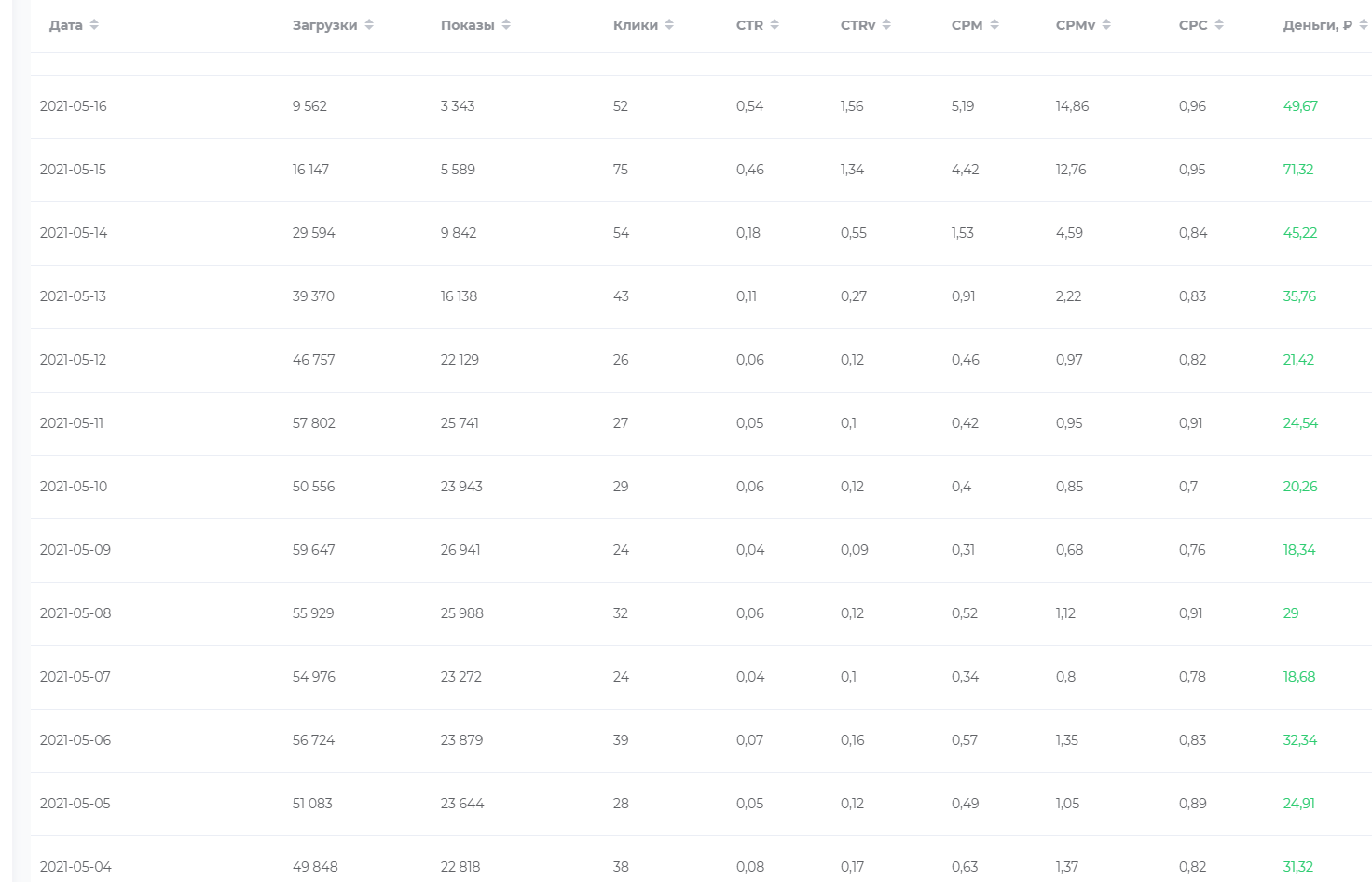Screen dimensions: 1372x882
Task: Sort by CTRv column arrows
Action: (x=886, y=25)
